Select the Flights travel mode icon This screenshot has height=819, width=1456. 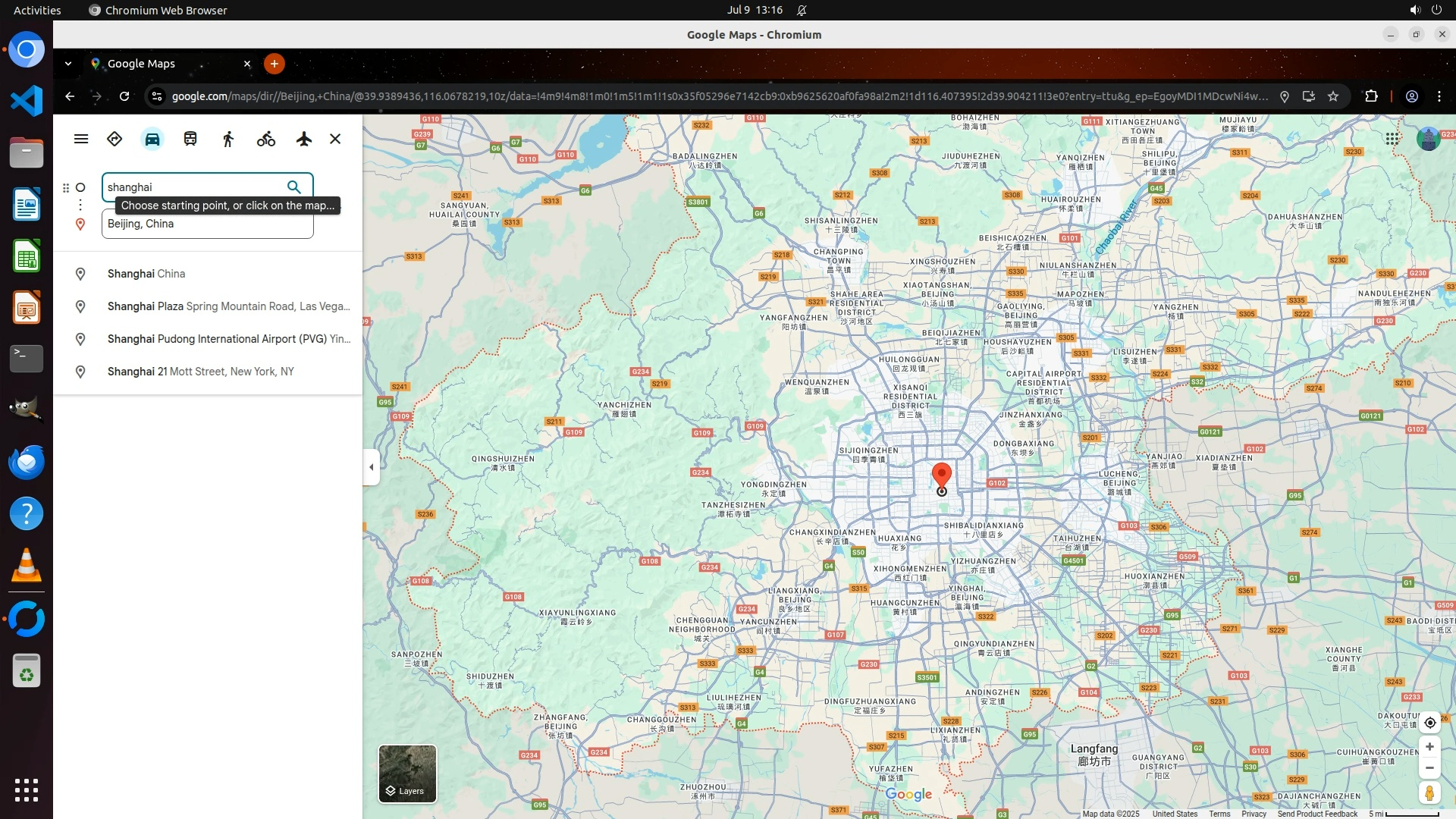[304, 139]
